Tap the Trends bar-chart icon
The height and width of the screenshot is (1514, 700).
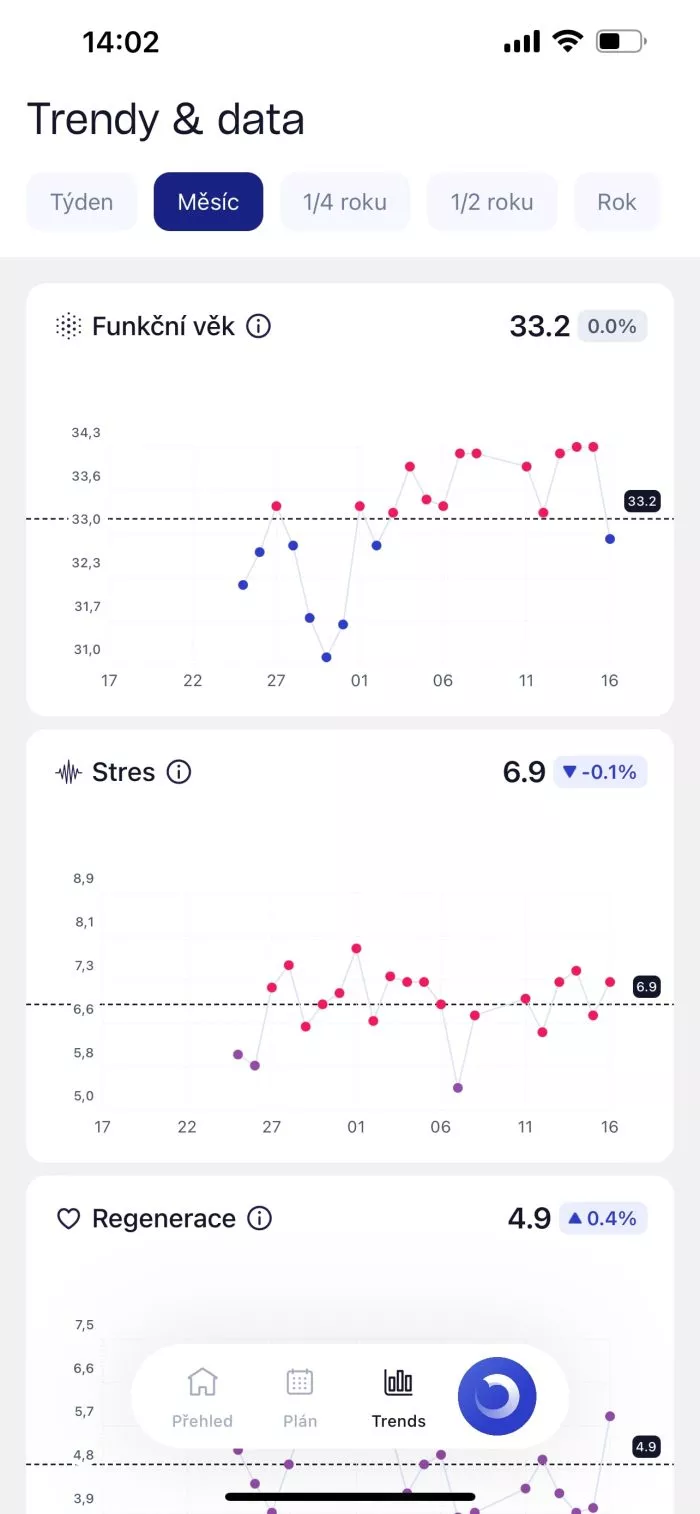click(397, 1383)
